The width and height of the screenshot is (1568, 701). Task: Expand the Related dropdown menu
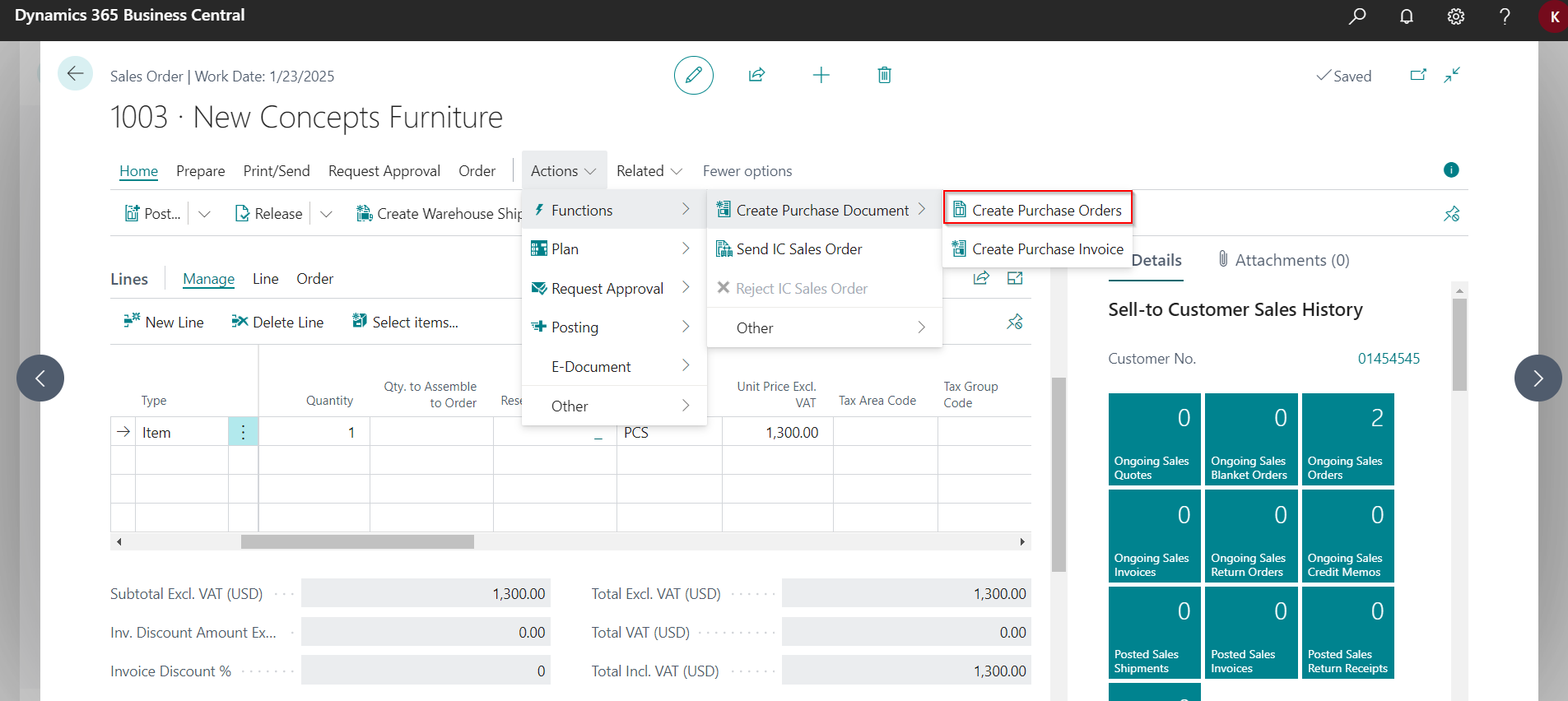point(649,171)
